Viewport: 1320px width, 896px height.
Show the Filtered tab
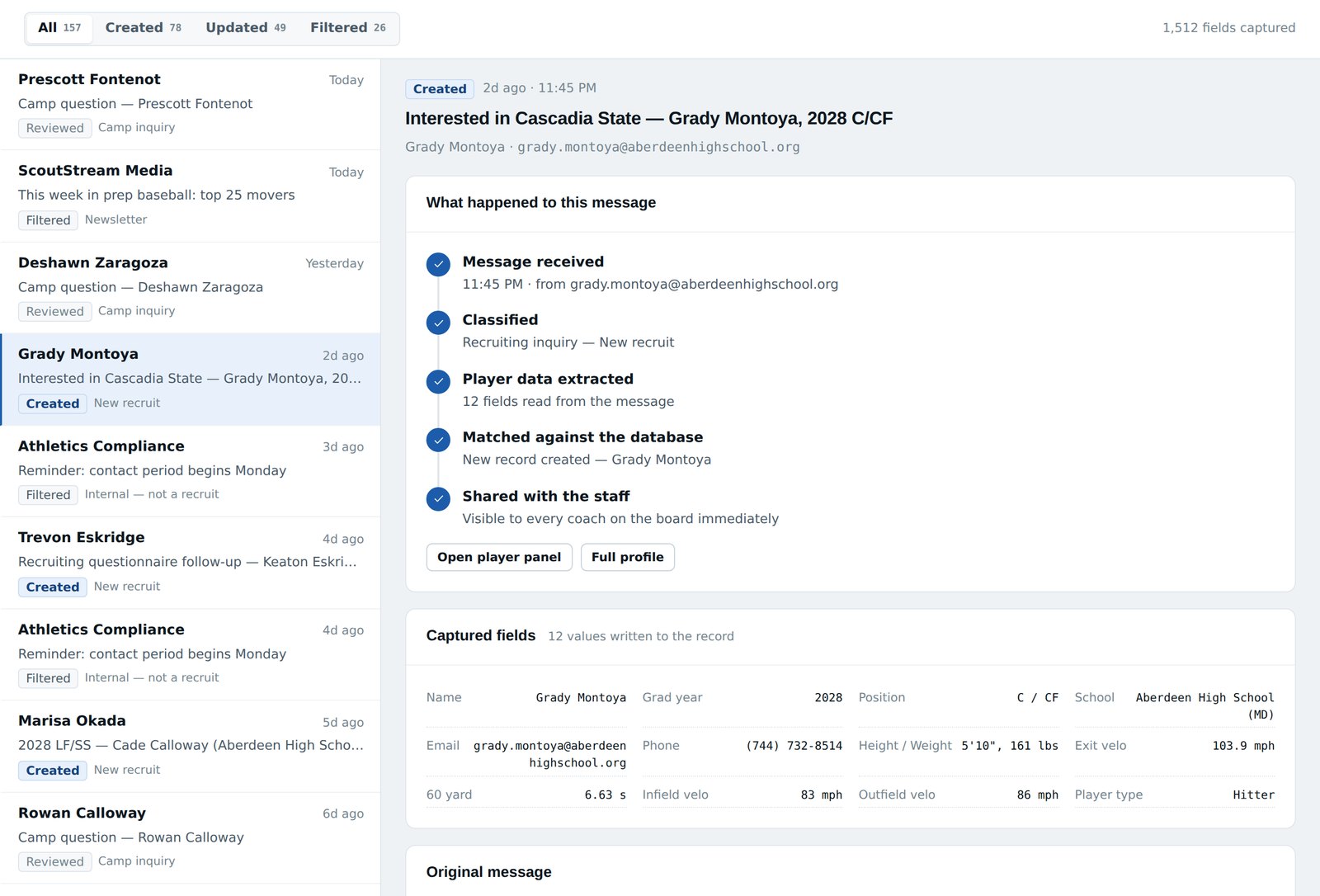348,28
